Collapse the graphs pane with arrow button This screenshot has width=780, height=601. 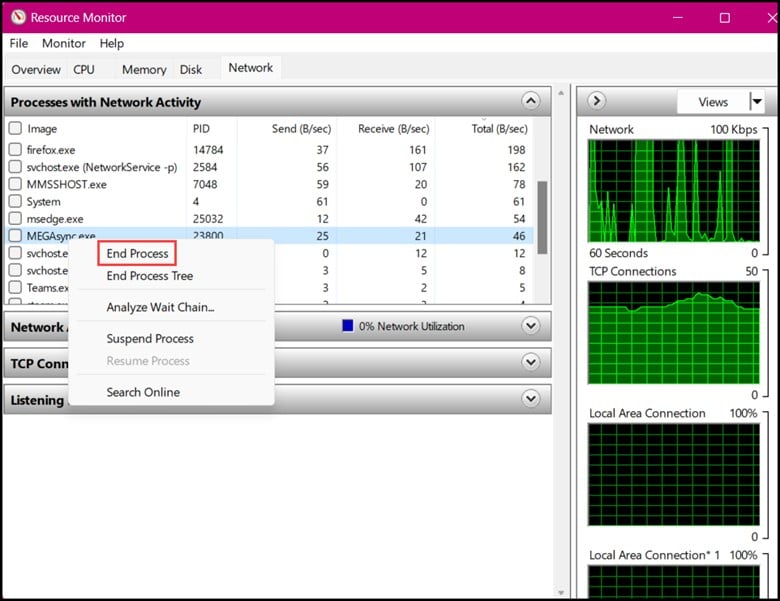point(596,101)
